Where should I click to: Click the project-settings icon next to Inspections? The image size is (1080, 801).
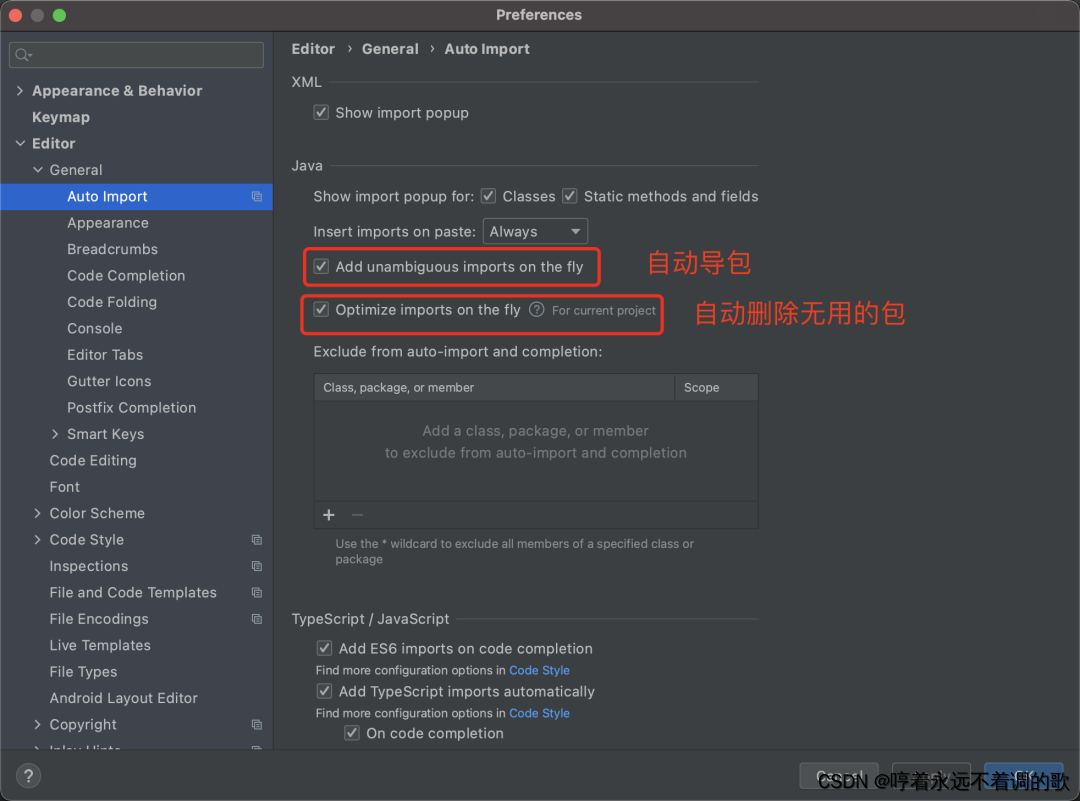258,566
